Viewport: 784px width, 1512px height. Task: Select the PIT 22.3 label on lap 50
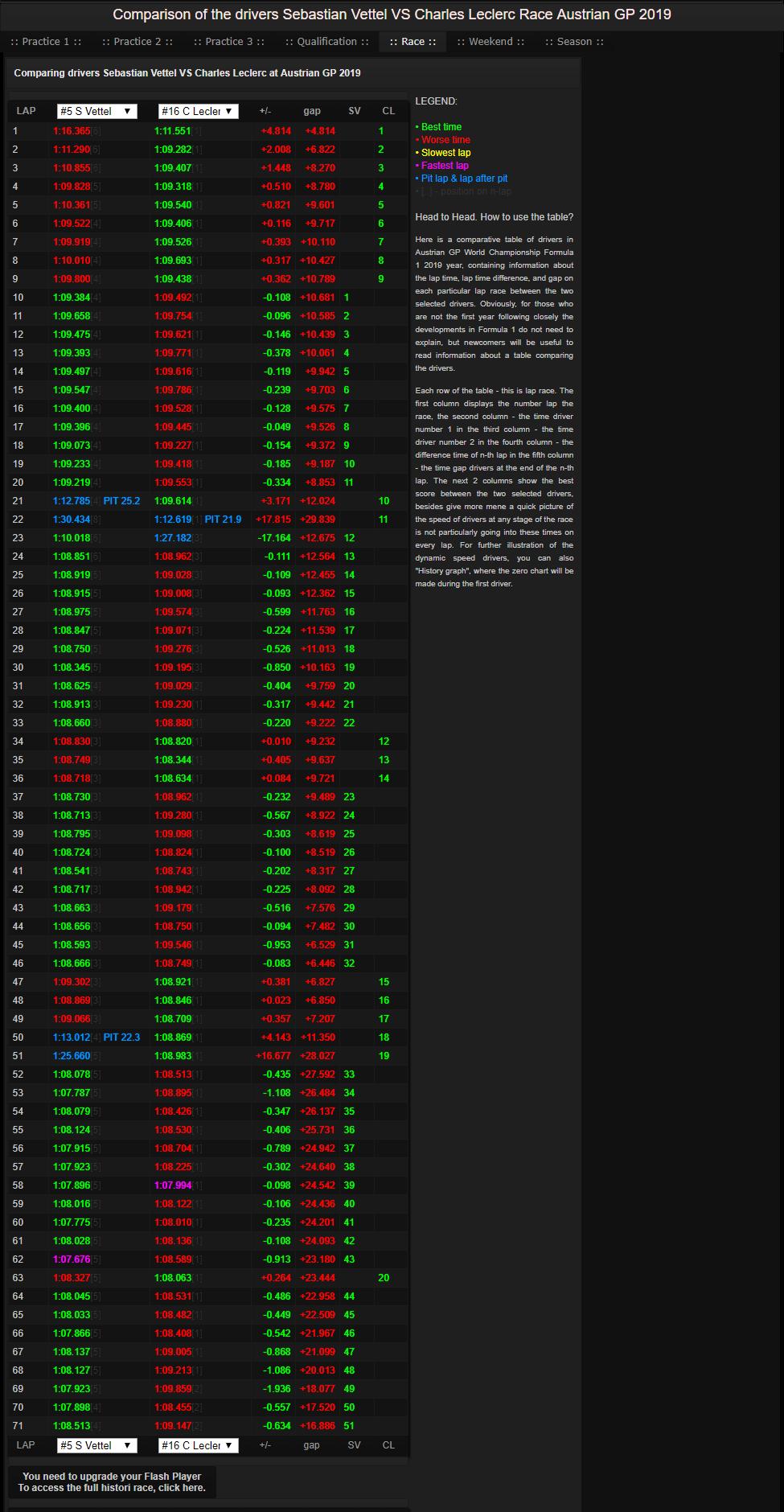click(x=121, y=1037)
